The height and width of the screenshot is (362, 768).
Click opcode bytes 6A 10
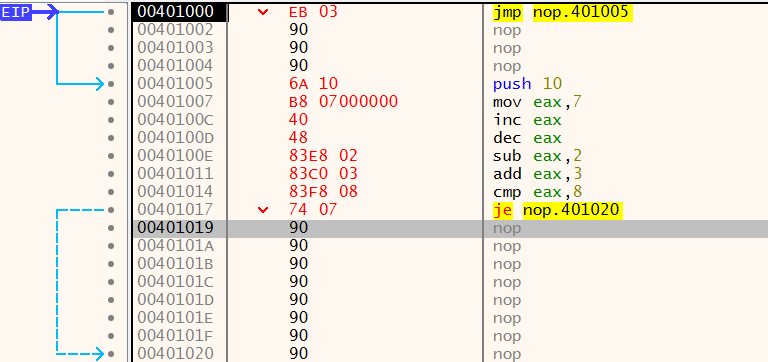click(x=313, y=84)
